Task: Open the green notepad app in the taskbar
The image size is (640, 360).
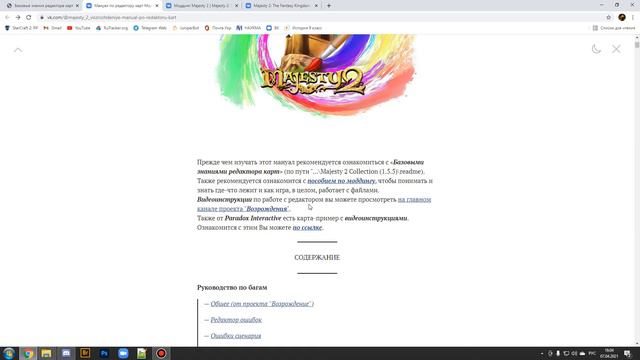Action: tap(142, 353)
